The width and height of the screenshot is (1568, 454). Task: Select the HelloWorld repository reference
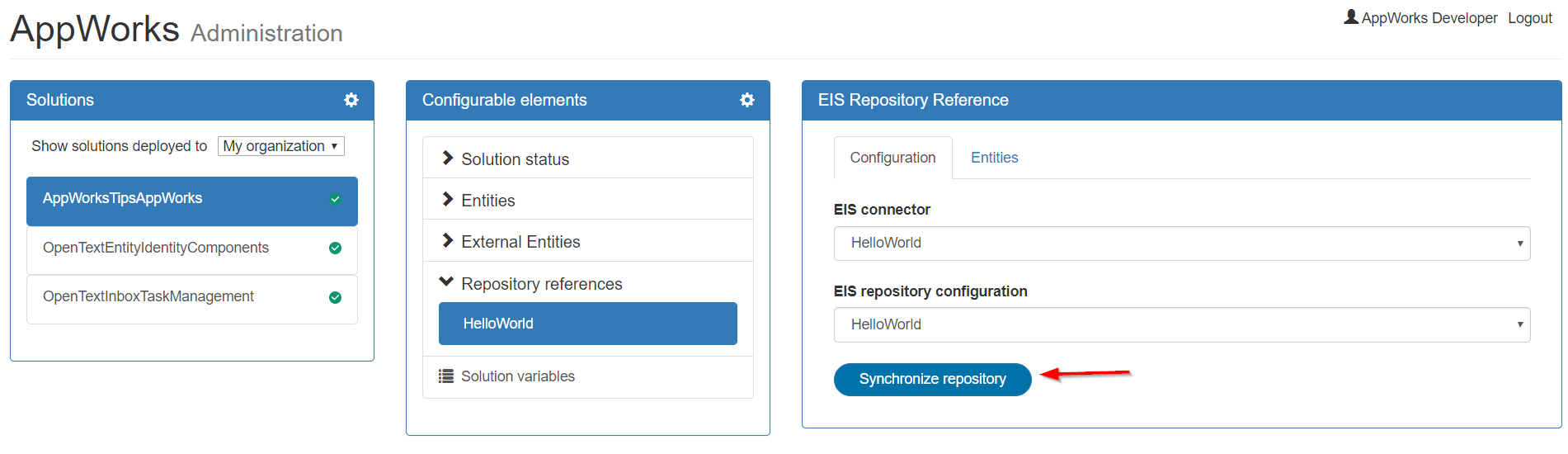point(587,324)
